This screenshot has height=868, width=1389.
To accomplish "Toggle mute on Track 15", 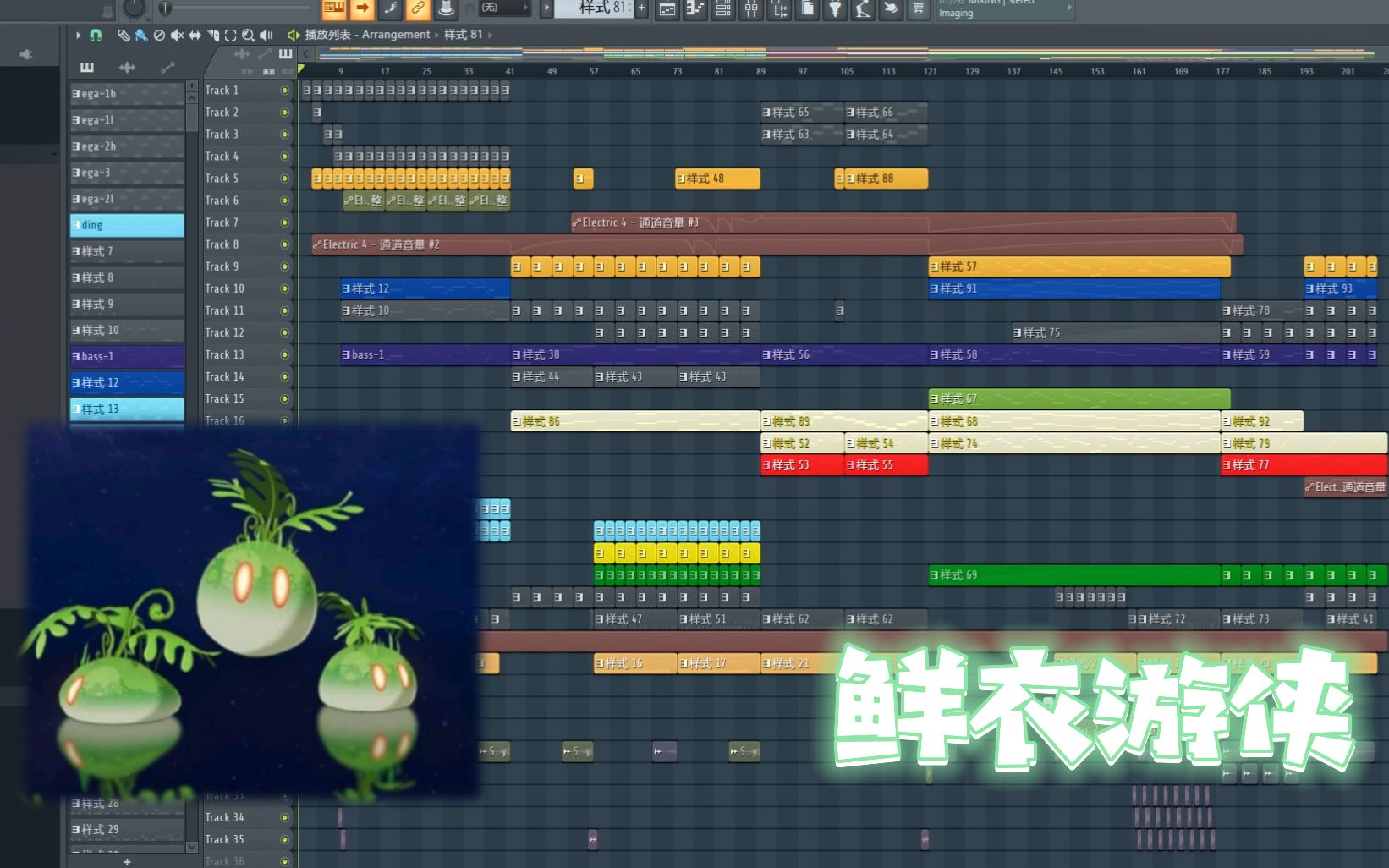I will (284, 398).
